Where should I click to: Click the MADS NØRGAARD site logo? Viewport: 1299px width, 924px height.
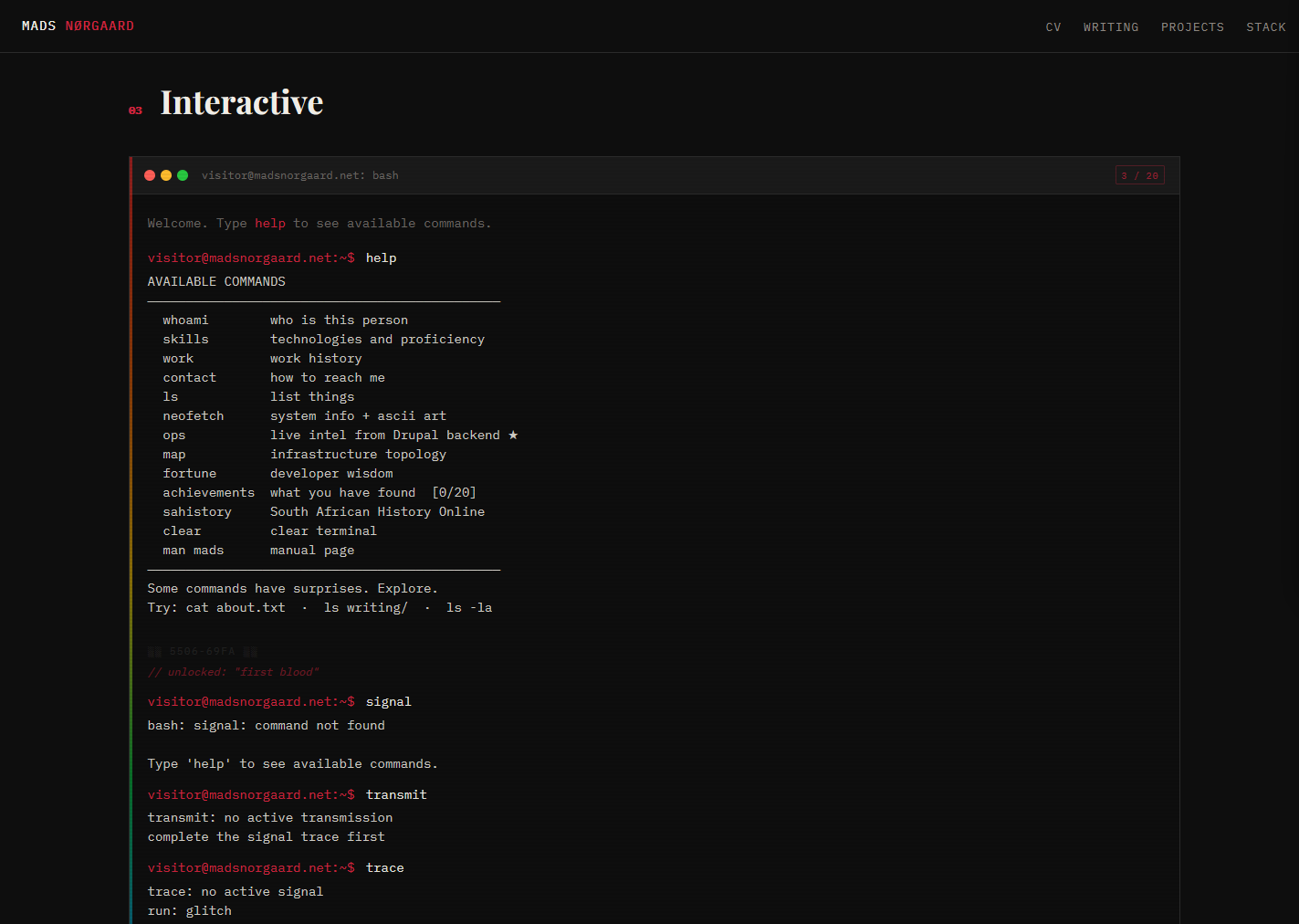click(78, 26)
